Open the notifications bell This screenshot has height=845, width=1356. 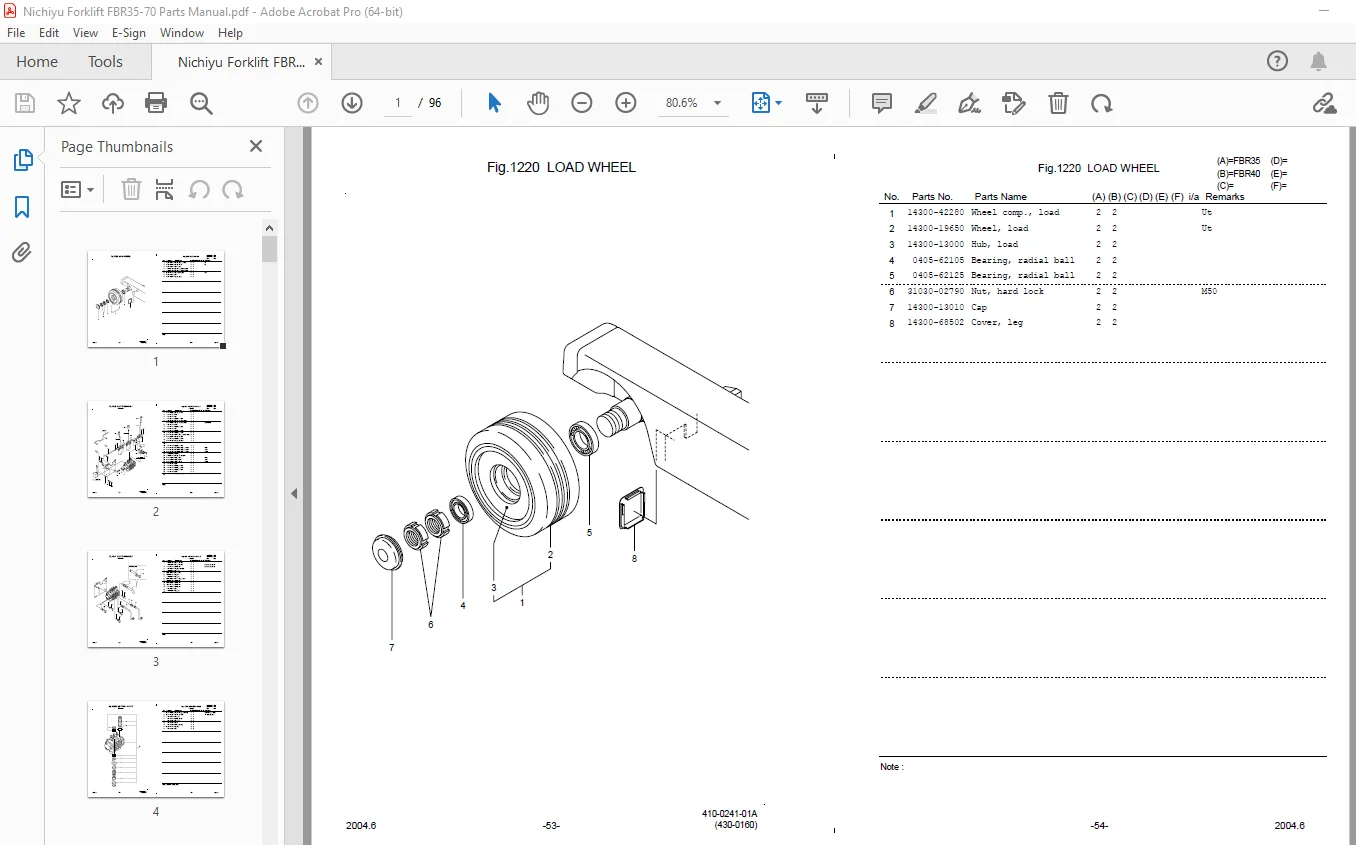pyautogui.click(x=1319, y=62)
